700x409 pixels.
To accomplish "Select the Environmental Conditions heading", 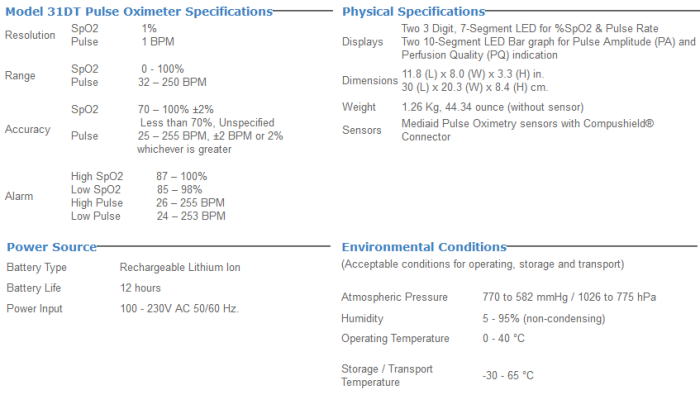I will click(424, 246).
